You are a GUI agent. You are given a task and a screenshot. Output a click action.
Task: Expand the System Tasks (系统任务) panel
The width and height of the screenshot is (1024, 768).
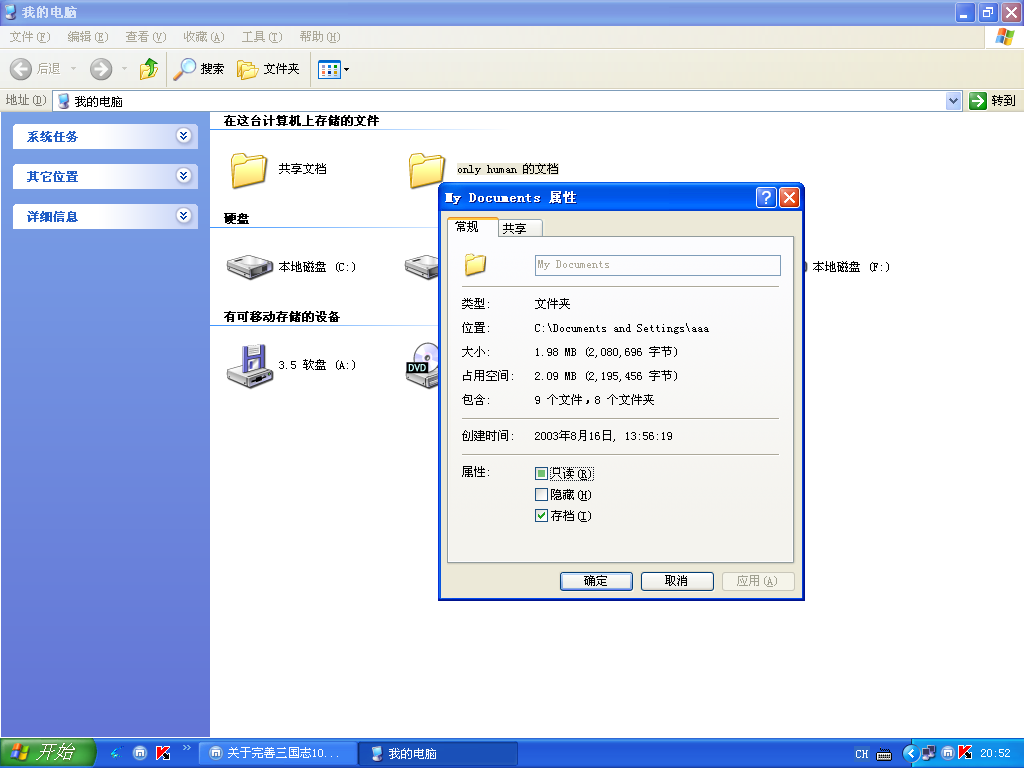[x=183, y=136]
